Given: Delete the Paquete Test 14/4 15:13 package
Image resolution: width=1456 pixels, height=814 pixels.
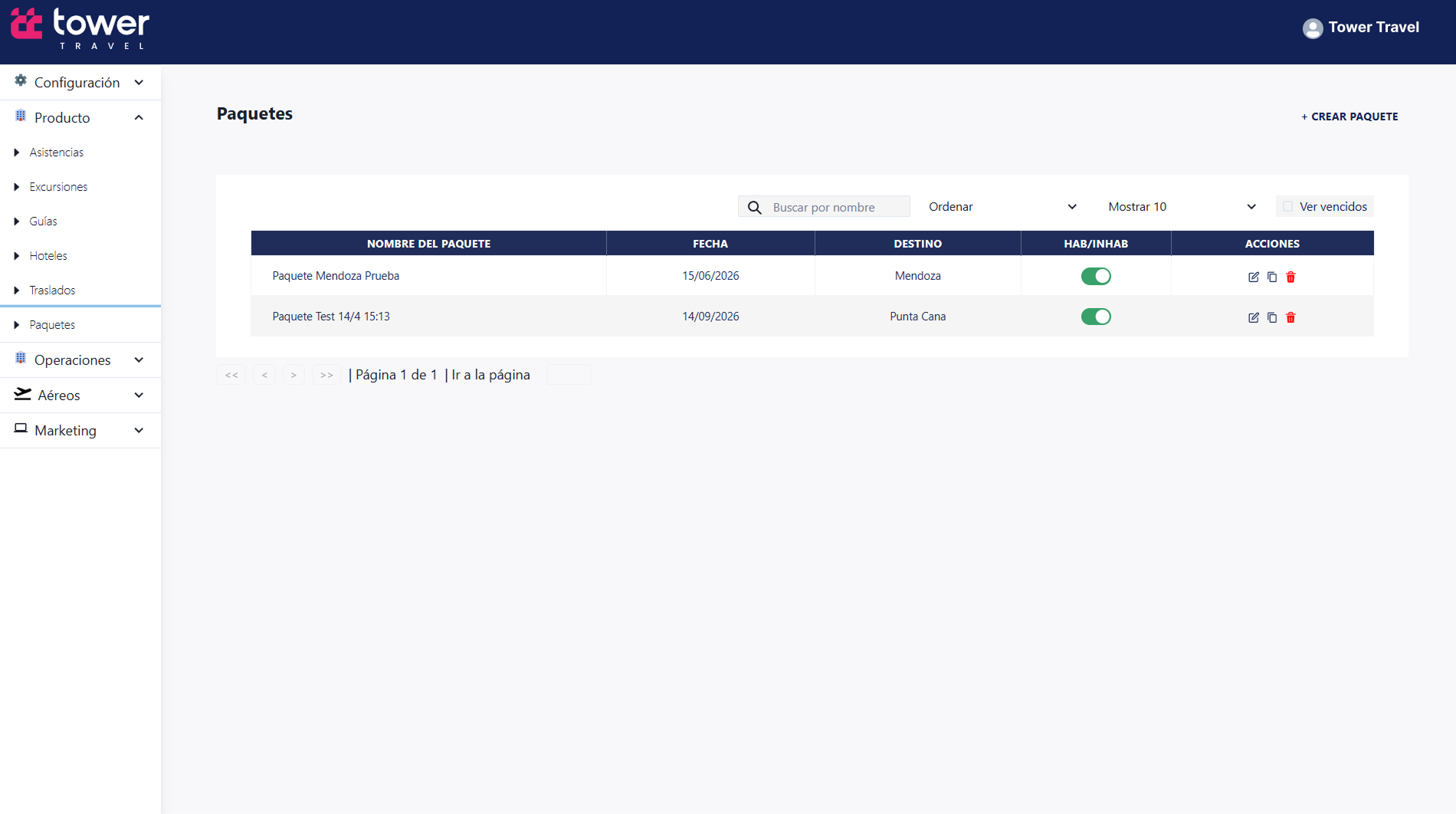Looking at the screenshot, I should pos(1290,317).
